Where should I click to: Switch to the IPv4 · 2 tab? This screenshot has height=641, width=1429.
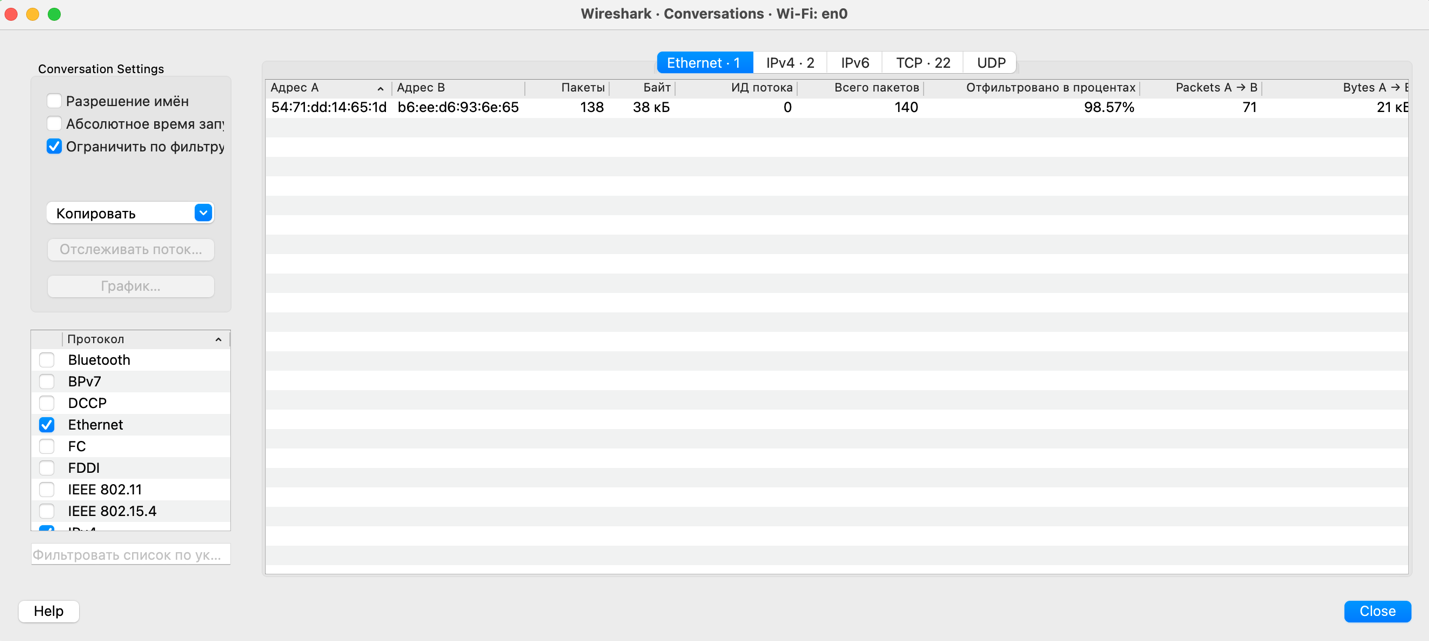(789, 62)
